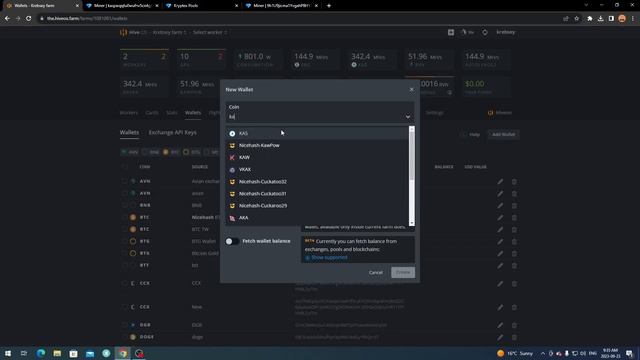Choose Nicehash-KawPow from the coin list
The width and height of the screenshot is (640, 360).
pyautogui.click(x=317, y=145)
